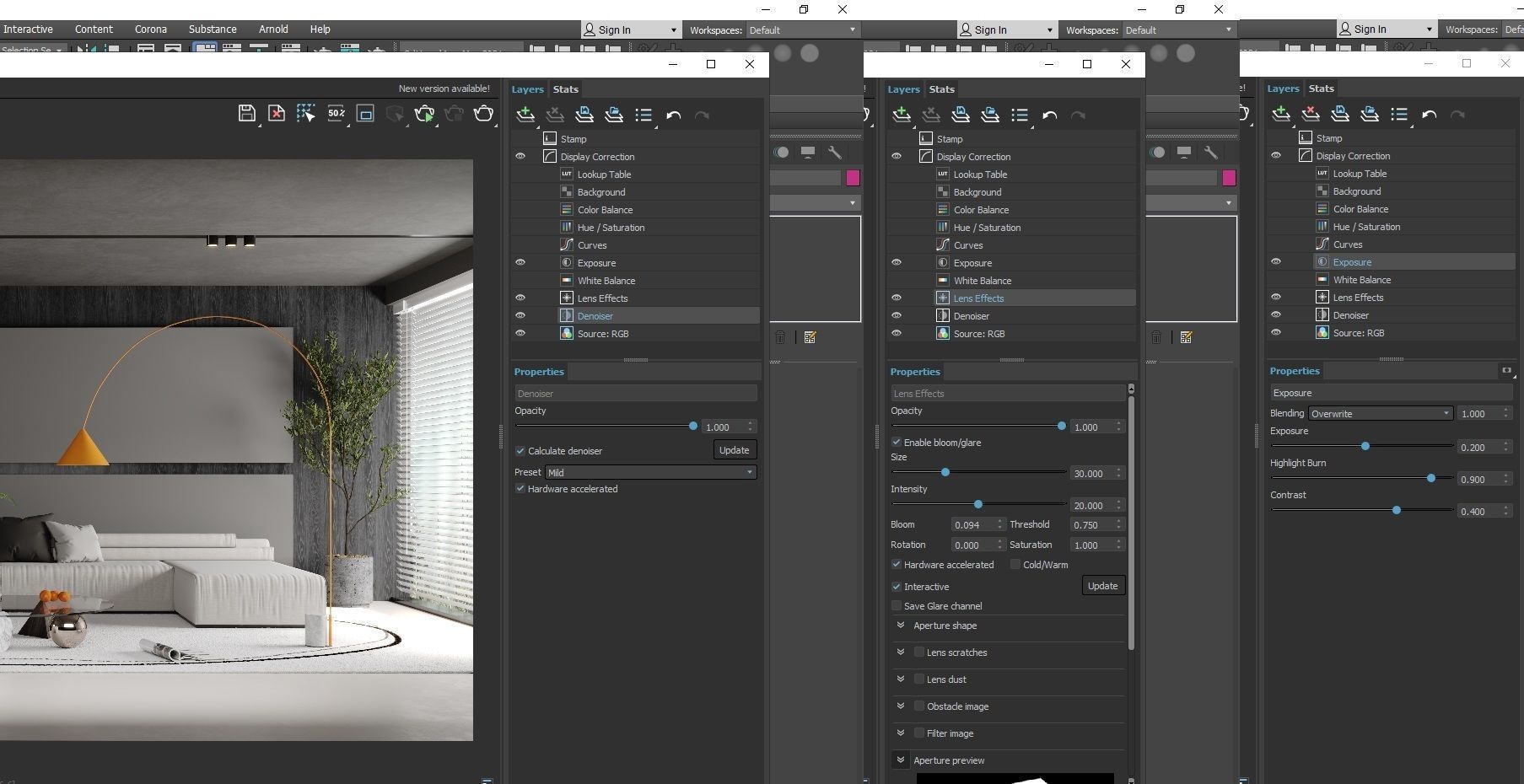This screenshot has height=784, width=1524.
Task: Activate the pick-object selection cursor tool
Action: [x=305, y=114]
